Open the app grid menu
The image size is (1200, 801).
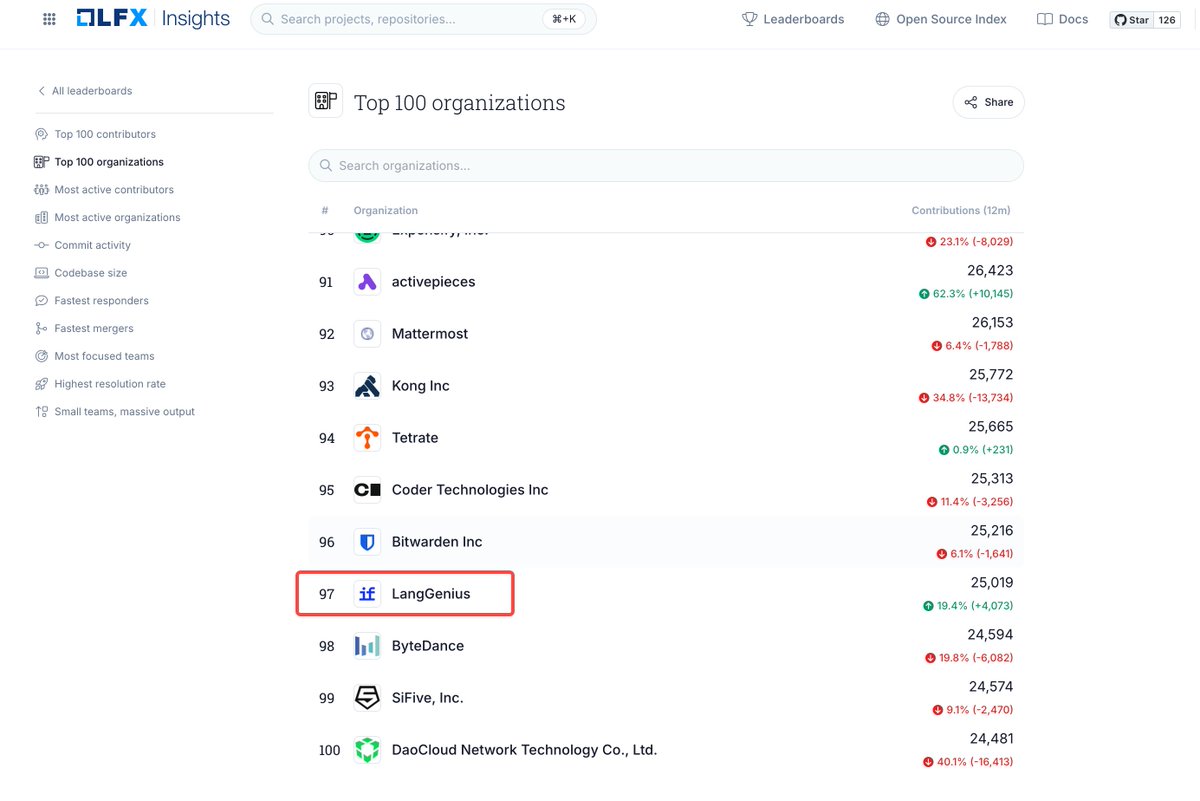(48, 18)
